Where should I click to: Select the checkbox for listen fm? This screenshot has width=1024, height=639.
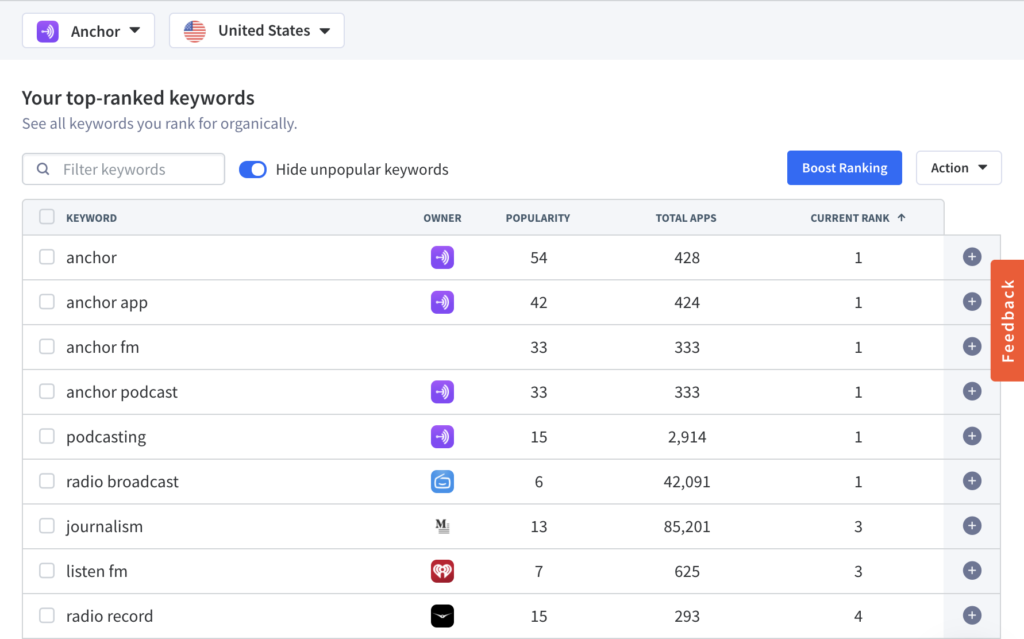point(46,570)
